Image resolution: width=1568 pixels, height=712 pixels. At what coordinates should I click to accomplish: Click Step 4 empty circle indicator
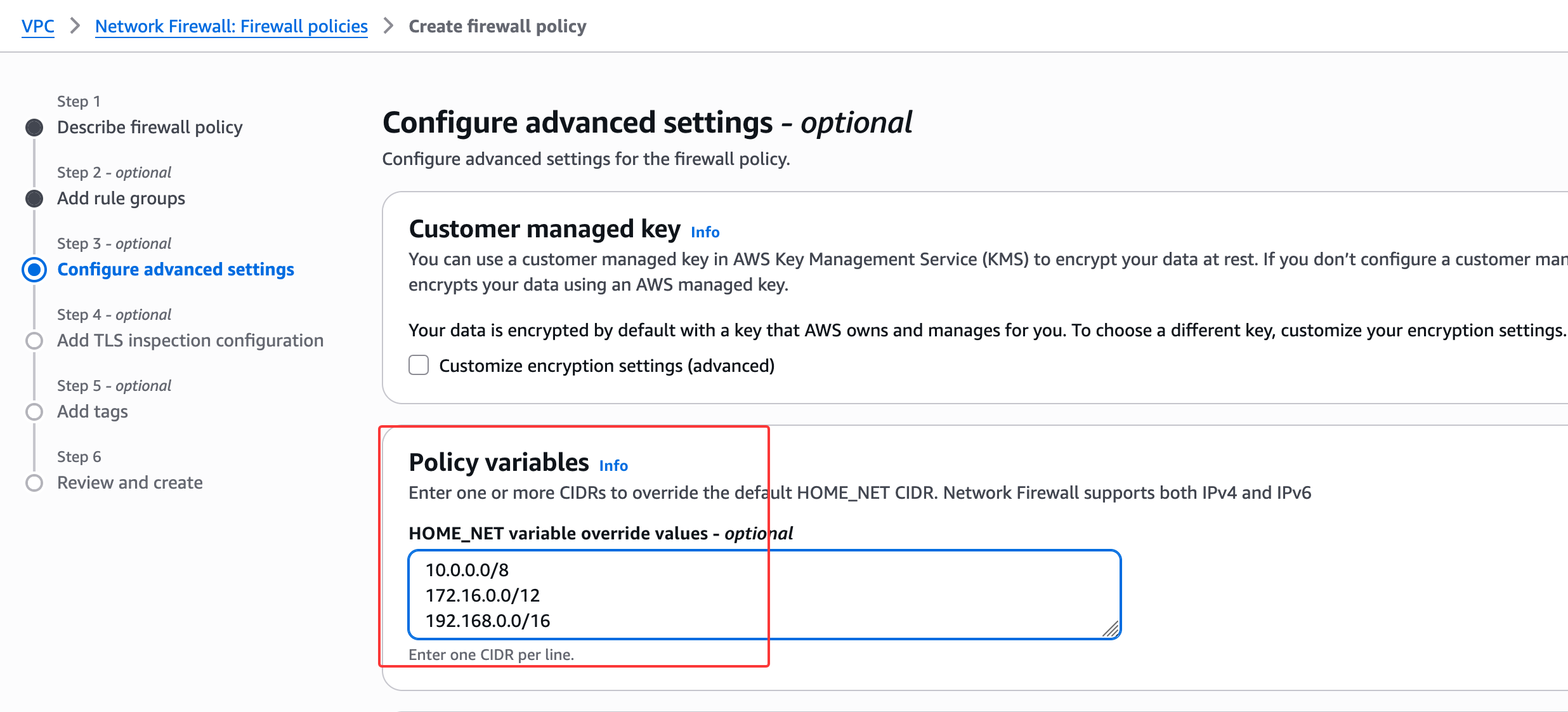(34, 341)
